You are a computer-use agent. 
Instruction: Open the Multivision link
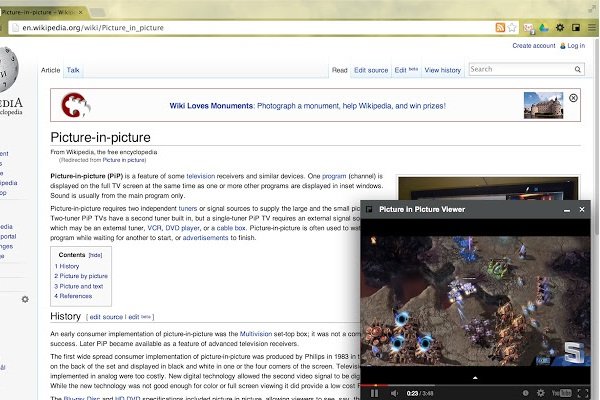pyautogui.click(x=256, y=334)
